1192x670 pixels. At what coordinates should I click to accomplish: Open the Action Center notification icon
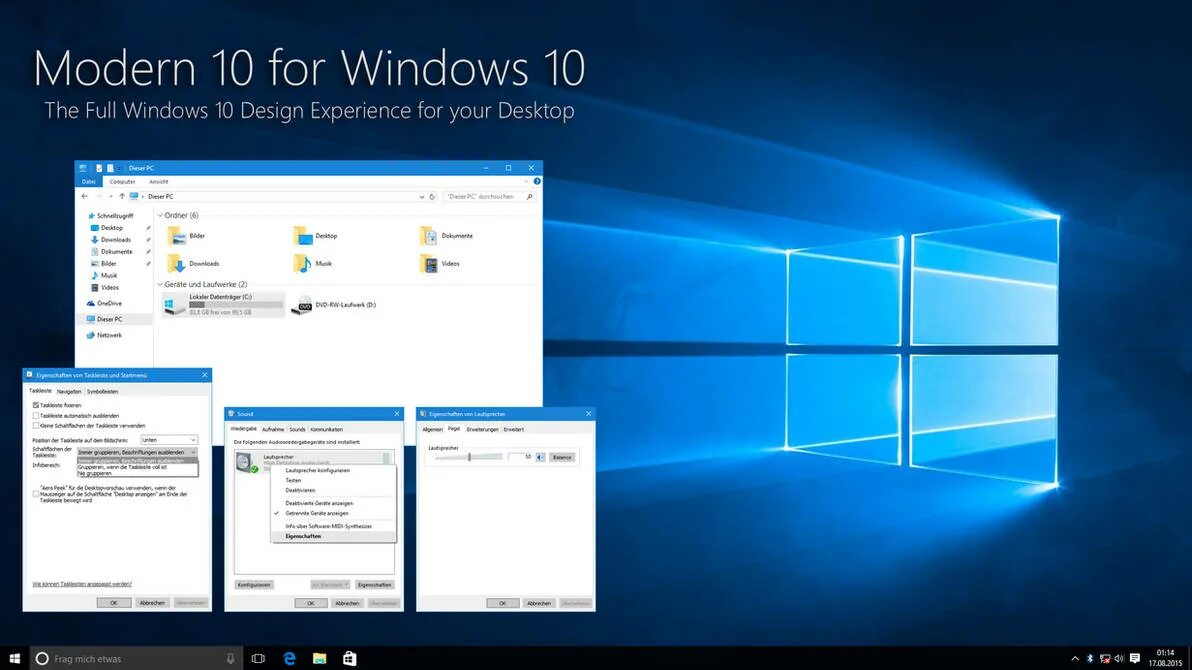(1134, 659)
